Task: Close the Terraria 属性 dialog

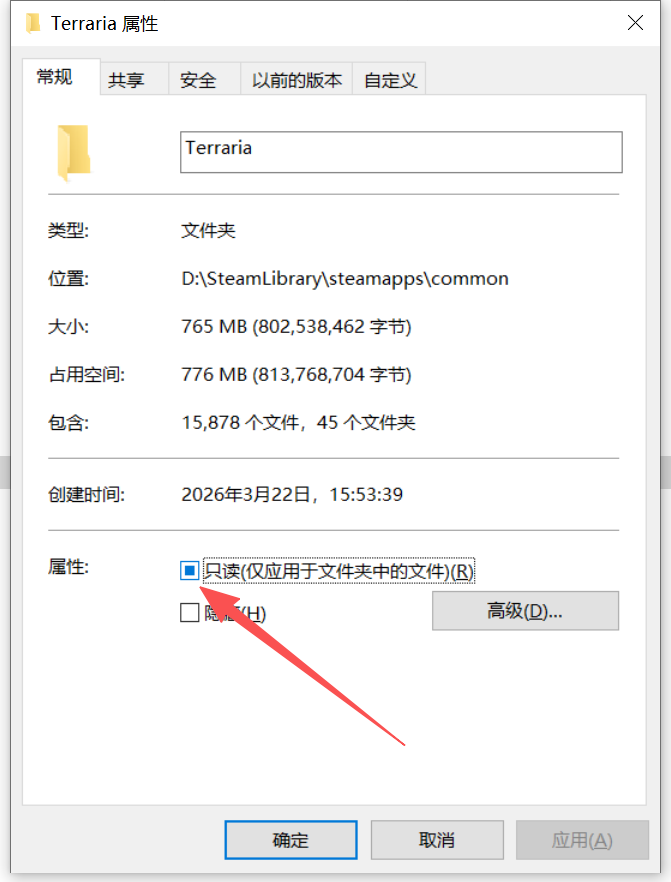Action: [x=635, y=23]
